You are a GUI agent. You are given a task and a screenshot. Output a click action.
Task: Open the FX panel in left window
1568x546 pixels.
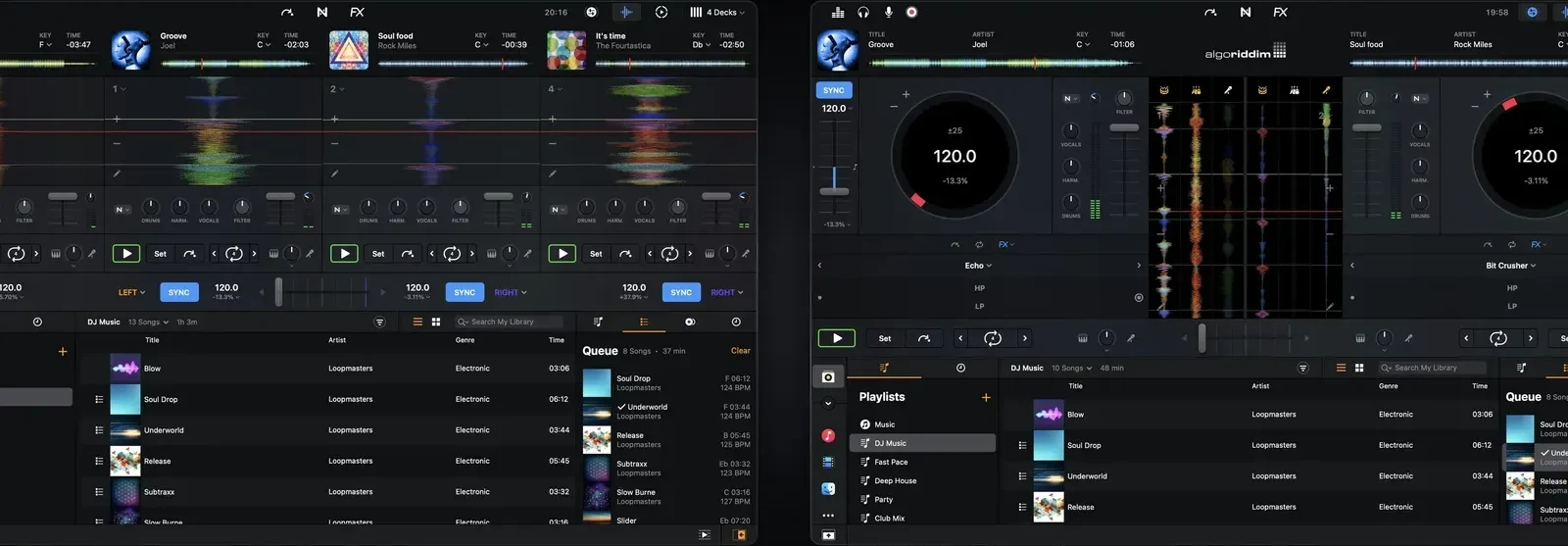pos(357,12)
